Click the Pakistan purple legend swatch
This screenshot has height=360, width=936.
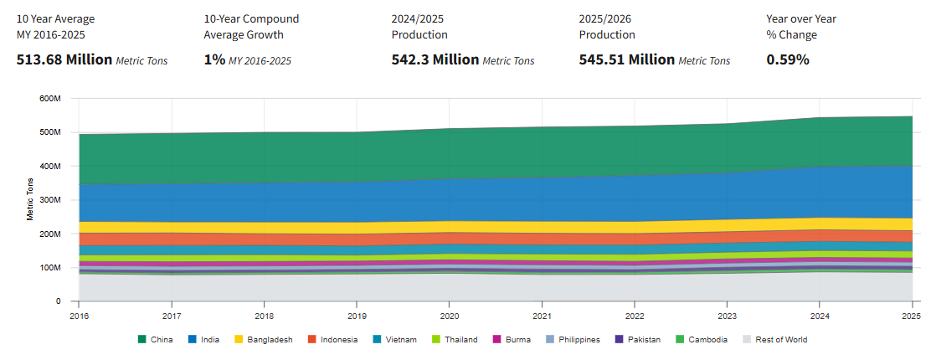pyautogui.click(x=618, y=340)
